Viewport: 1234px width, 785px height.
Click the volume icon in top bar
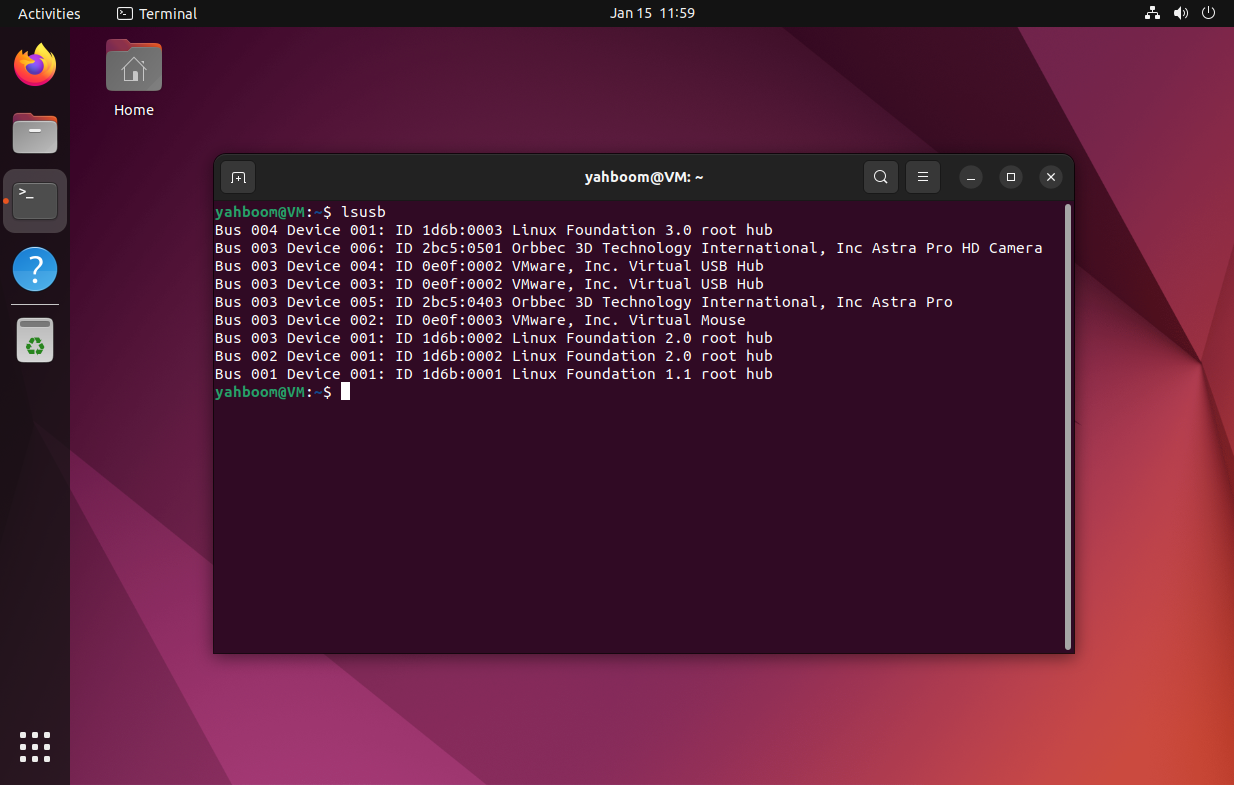tap(1180, 13)
